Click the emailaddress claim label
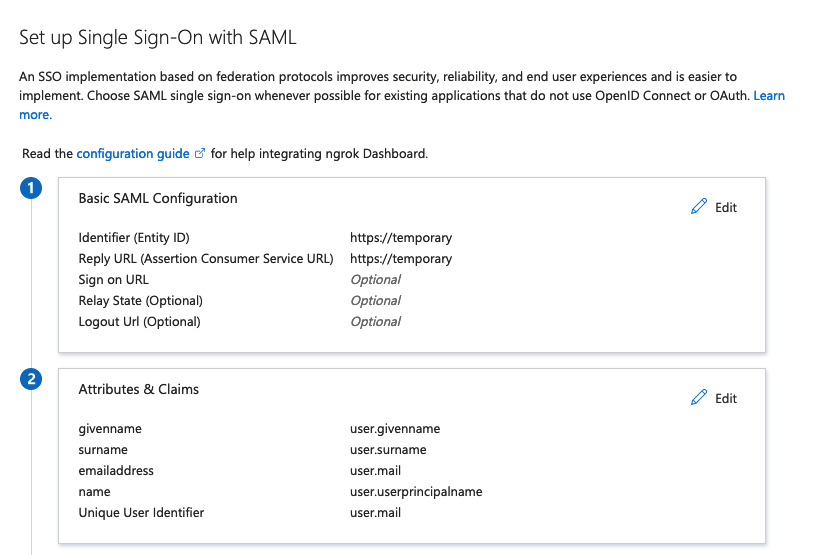The height and width of the screenshot is (555, 816). pos(116,471)
